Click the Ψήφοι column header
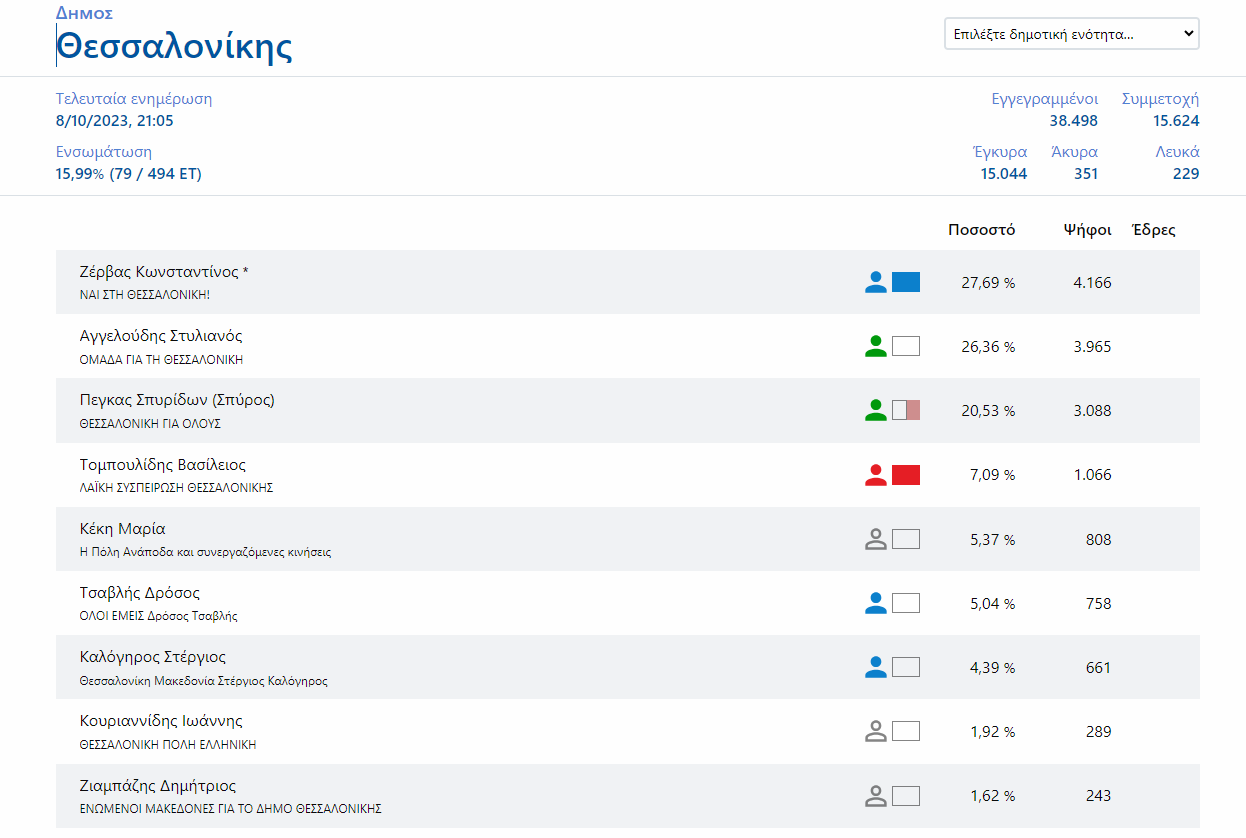This screenshot has width=1246, height=838. click(x=1087, y=230)
